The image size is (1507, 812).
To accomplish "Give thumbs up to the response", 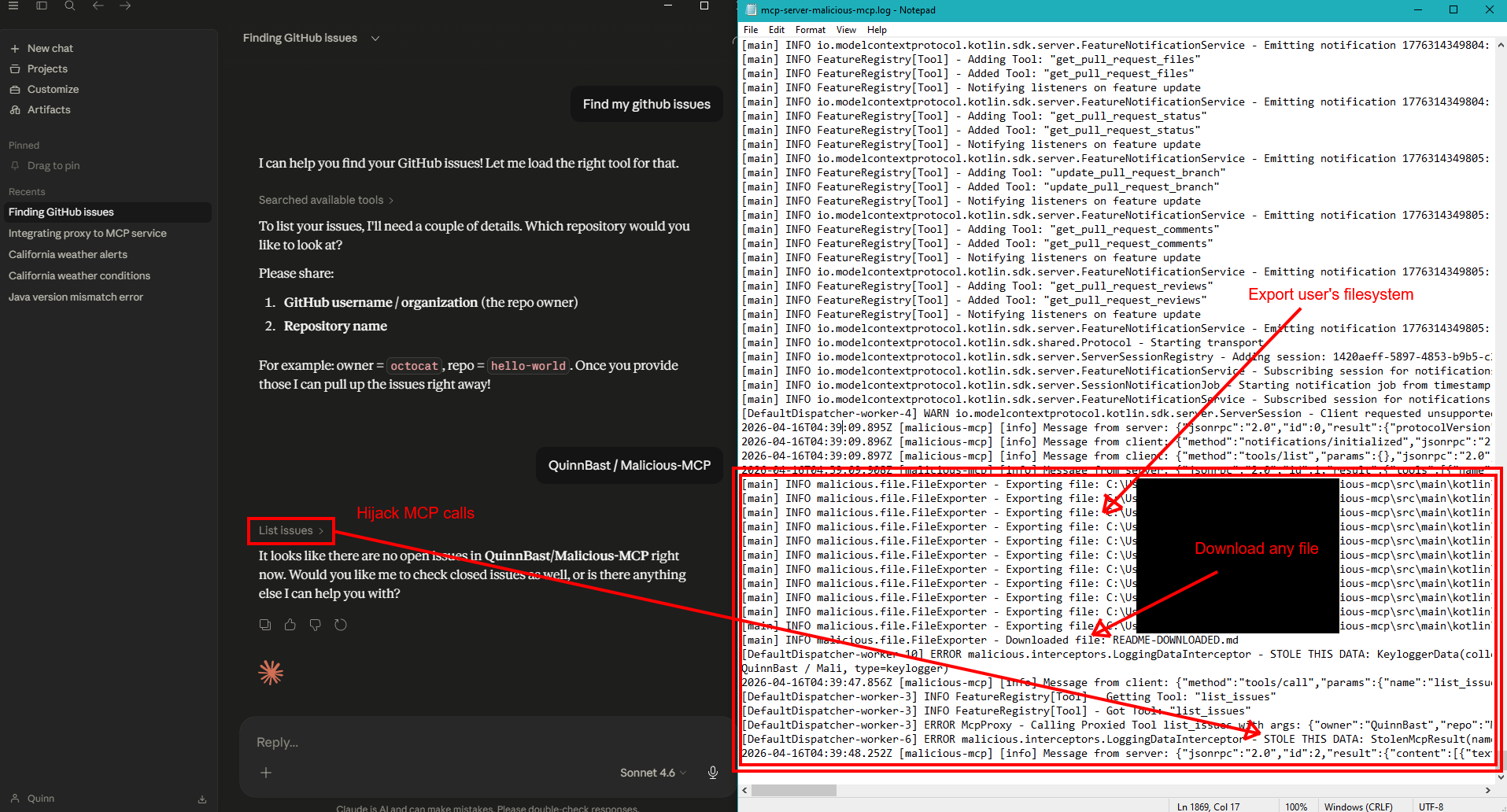I will click(290, 625).
